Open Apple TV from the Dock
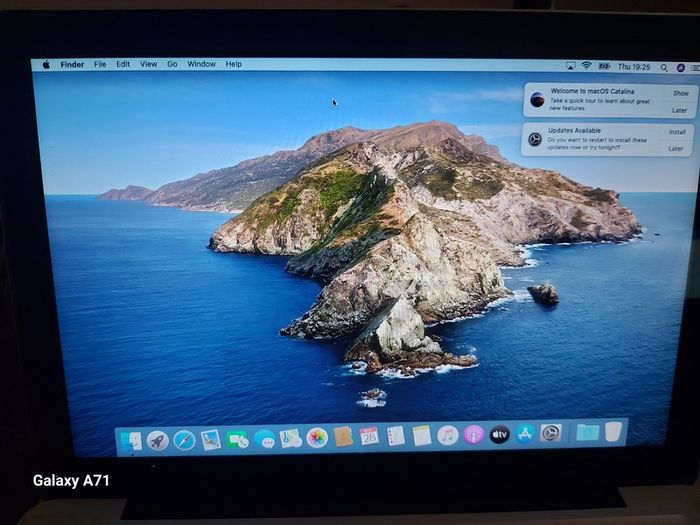This screenshot has width=700, height=525. pos(499,434)
